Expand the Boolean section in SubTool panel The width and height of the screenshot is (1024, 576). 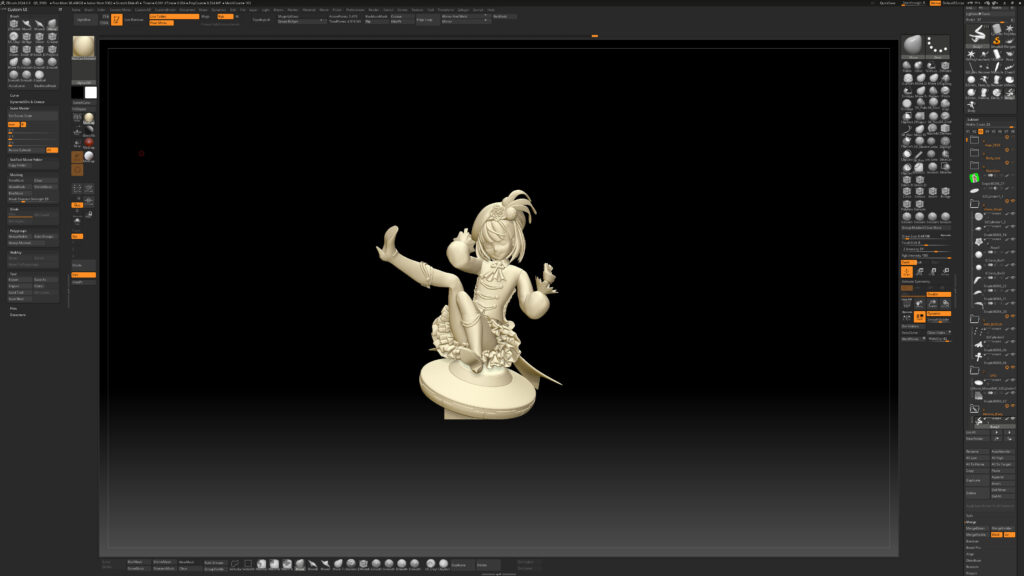[973, 541]
